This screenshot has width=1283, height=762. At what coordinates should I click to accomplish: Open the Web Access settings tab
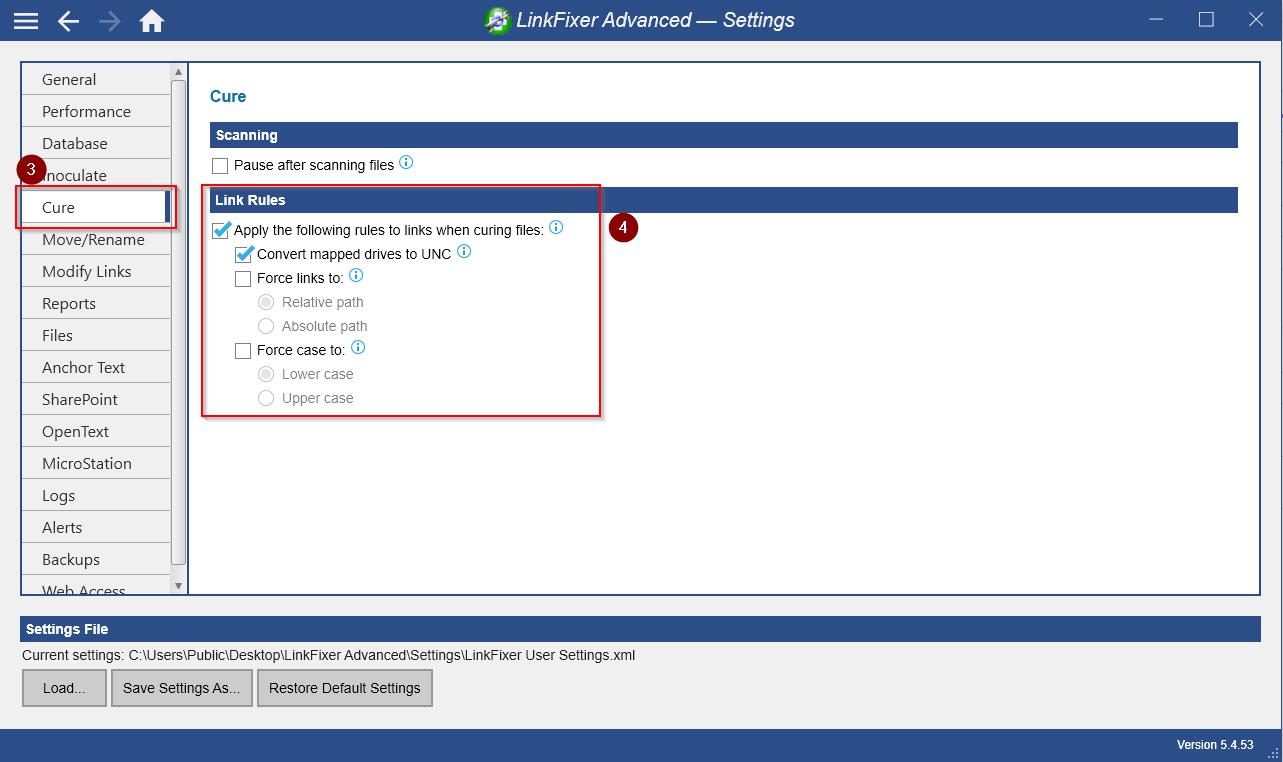[x=96, y=587]
